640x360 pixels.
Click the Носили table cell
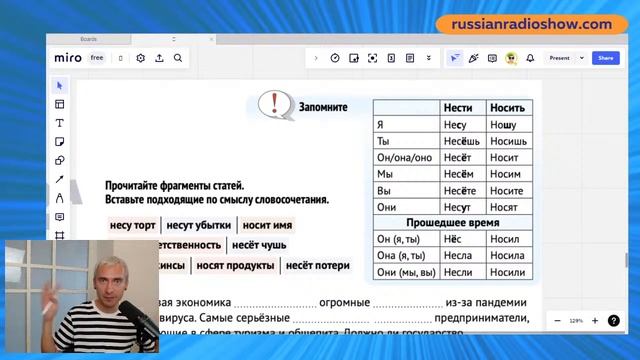coord(508,272)
